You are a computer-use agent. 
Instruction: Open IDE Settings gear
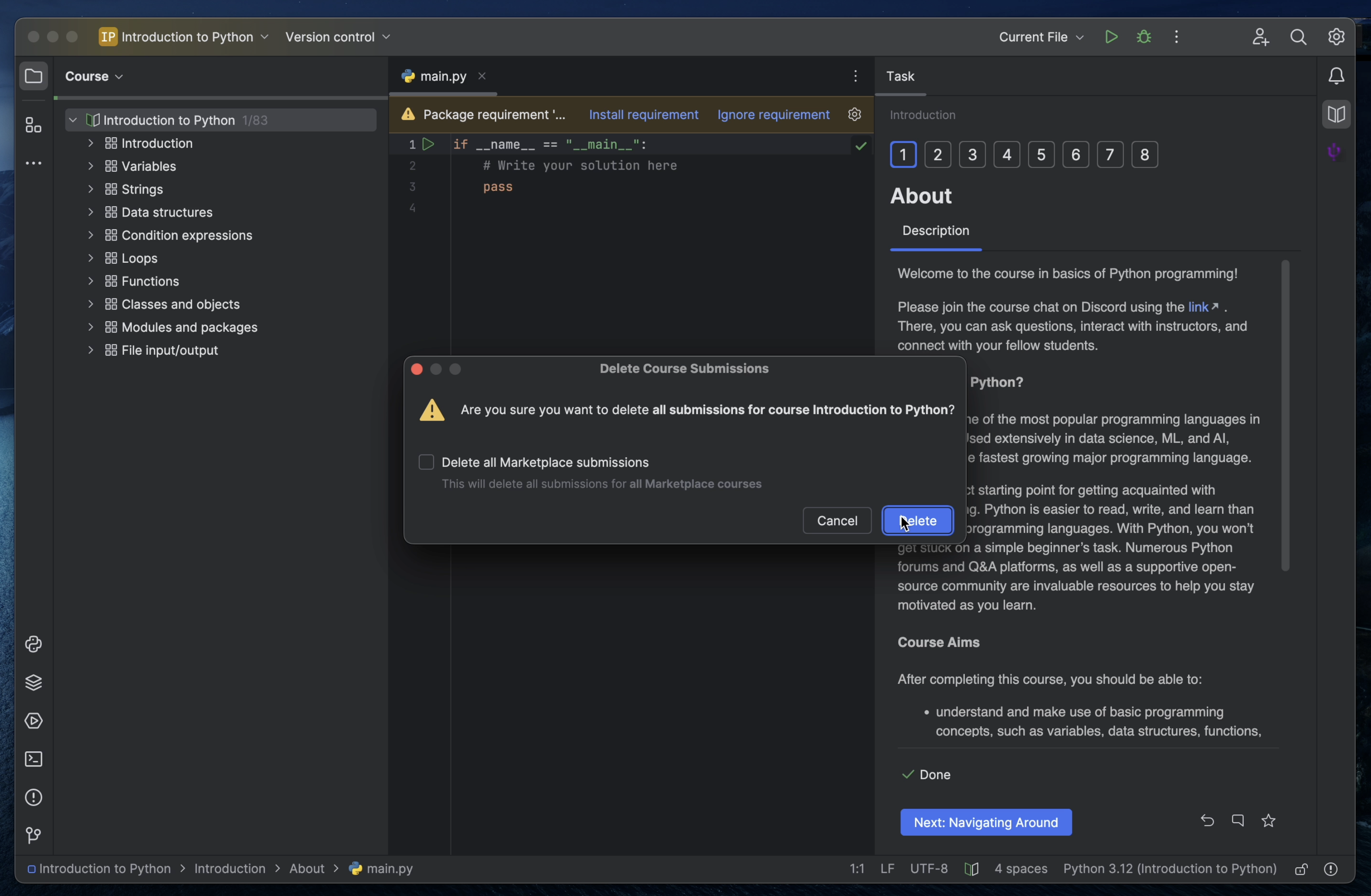(1336, 36)
